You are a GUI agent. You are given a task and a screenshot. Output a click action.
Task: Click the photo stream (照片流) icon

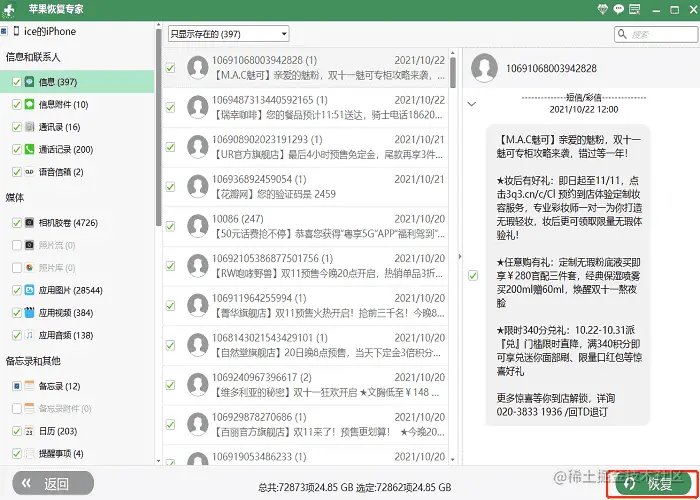[x=29, y=245]
